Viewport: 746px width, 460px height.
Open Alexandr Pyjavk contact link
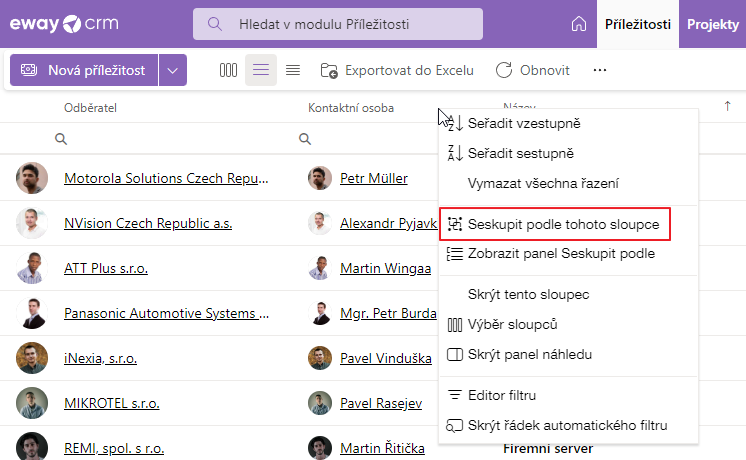[x=389, y=223]
